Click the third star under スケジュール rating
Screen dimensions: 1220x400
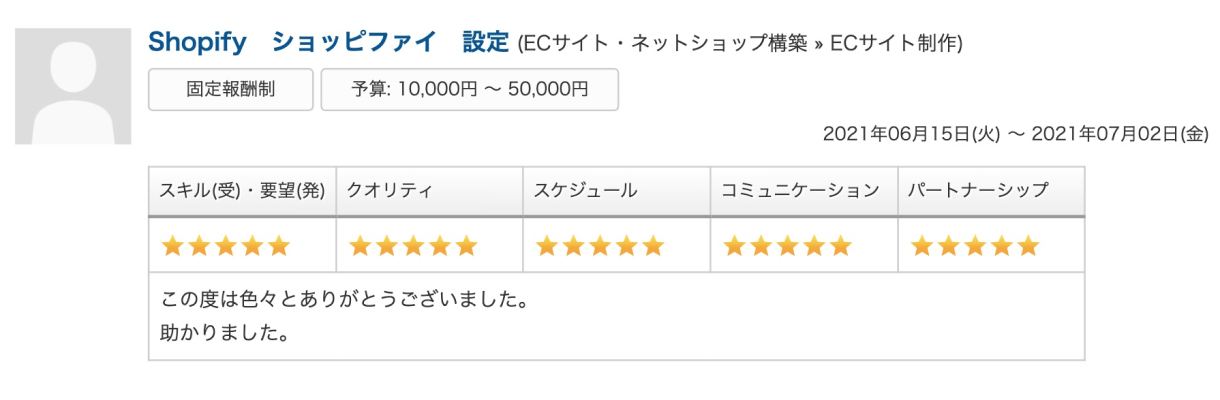600,245
